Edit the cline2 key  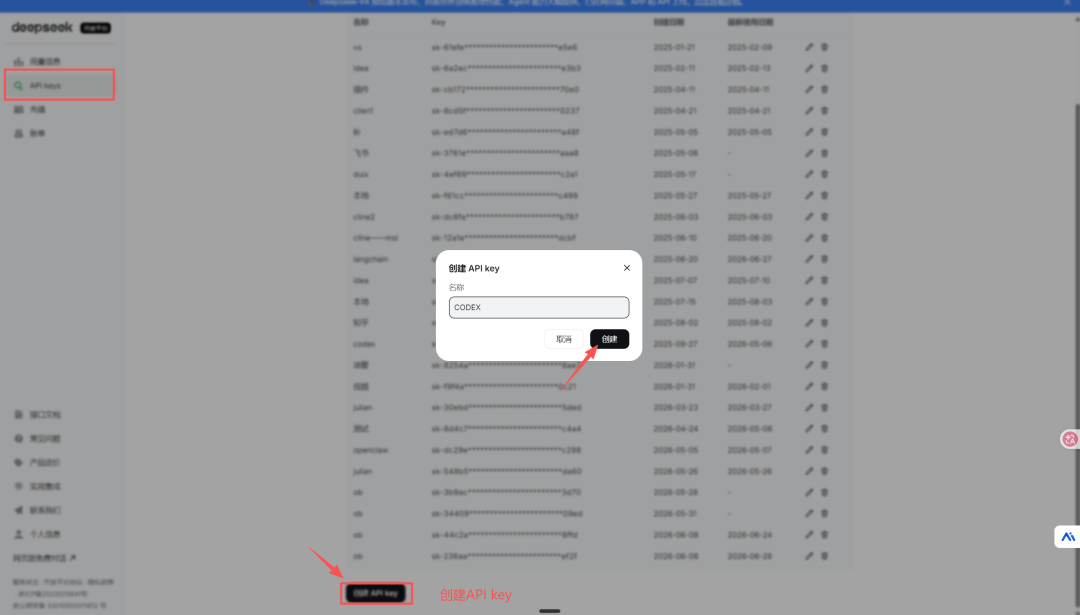[809, 216]
